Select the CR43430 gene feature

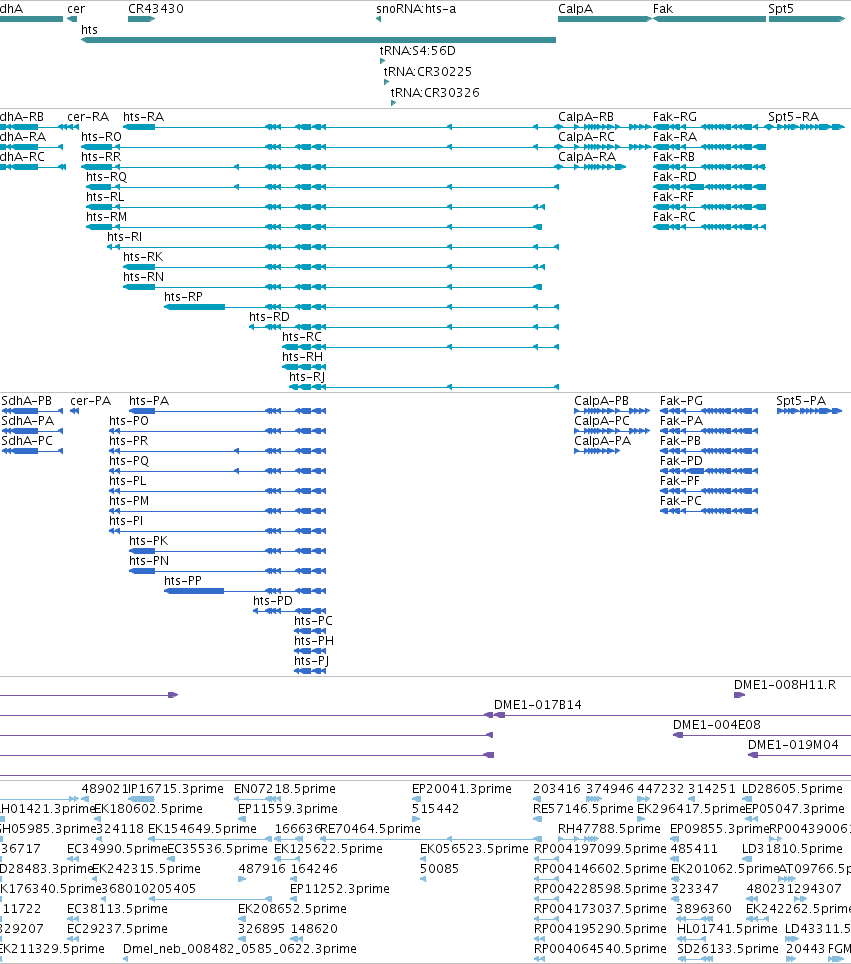(x=141, y=19)
